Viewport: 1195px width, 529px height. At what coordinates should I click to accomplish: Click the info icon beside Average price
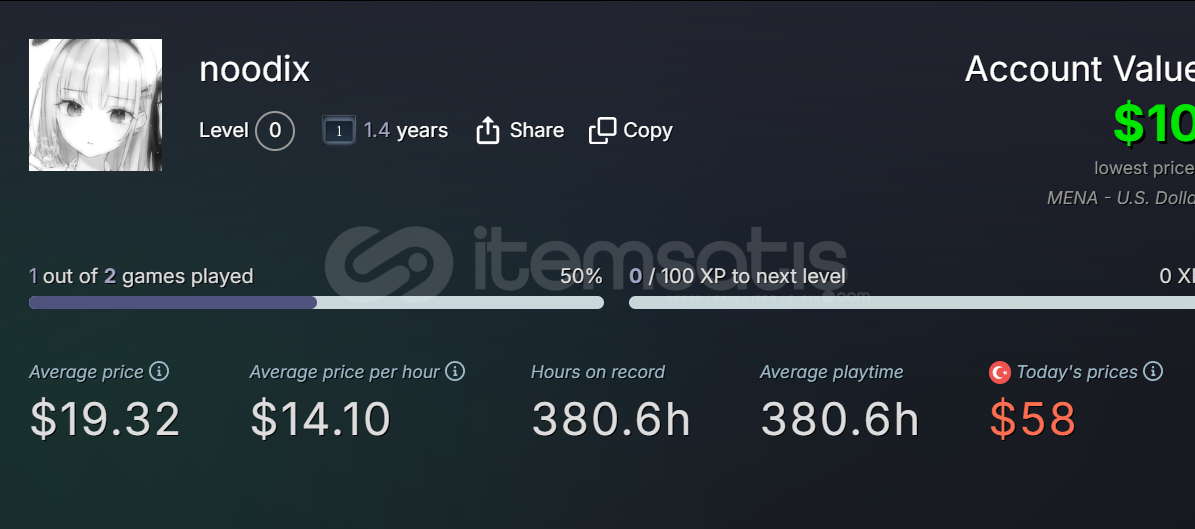point(159,371)
